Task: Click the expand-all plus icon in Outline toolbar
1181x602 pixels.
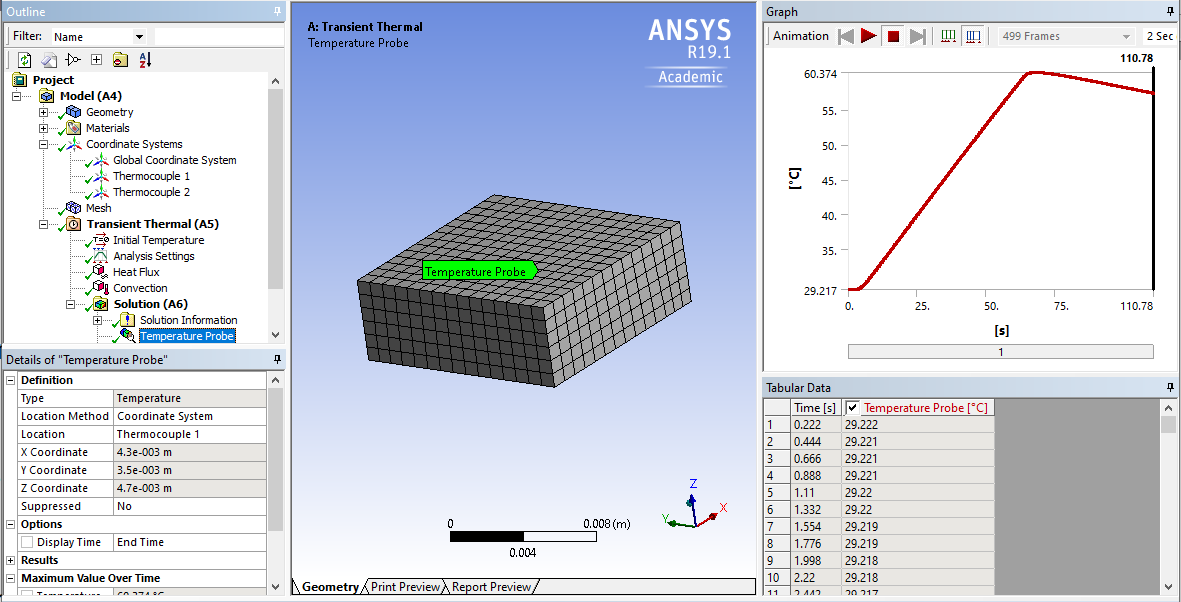Action: (x=96, y=60)
